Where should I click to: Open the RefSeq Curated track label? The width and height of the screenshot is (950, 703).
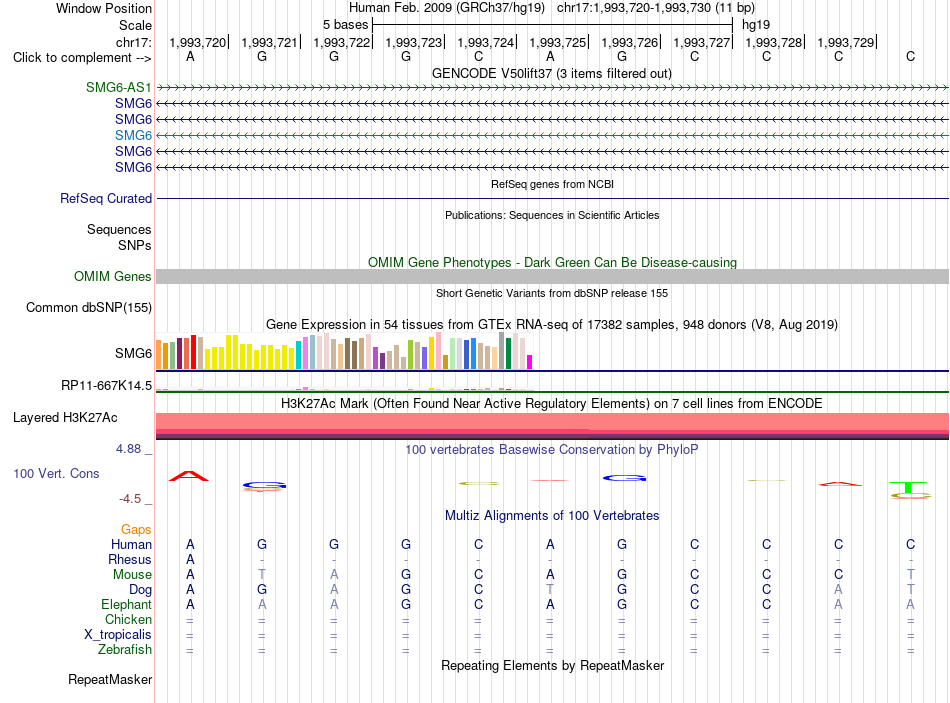(x=106, y=198)
